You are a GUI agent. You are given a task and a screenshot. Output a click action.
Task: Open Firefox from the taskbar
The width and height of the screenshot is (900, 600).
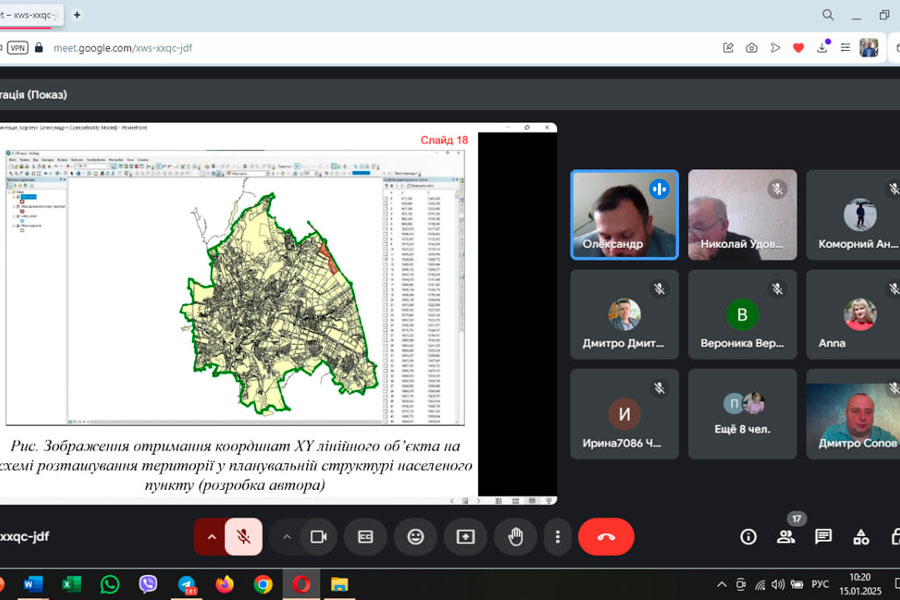coord(224,584)
